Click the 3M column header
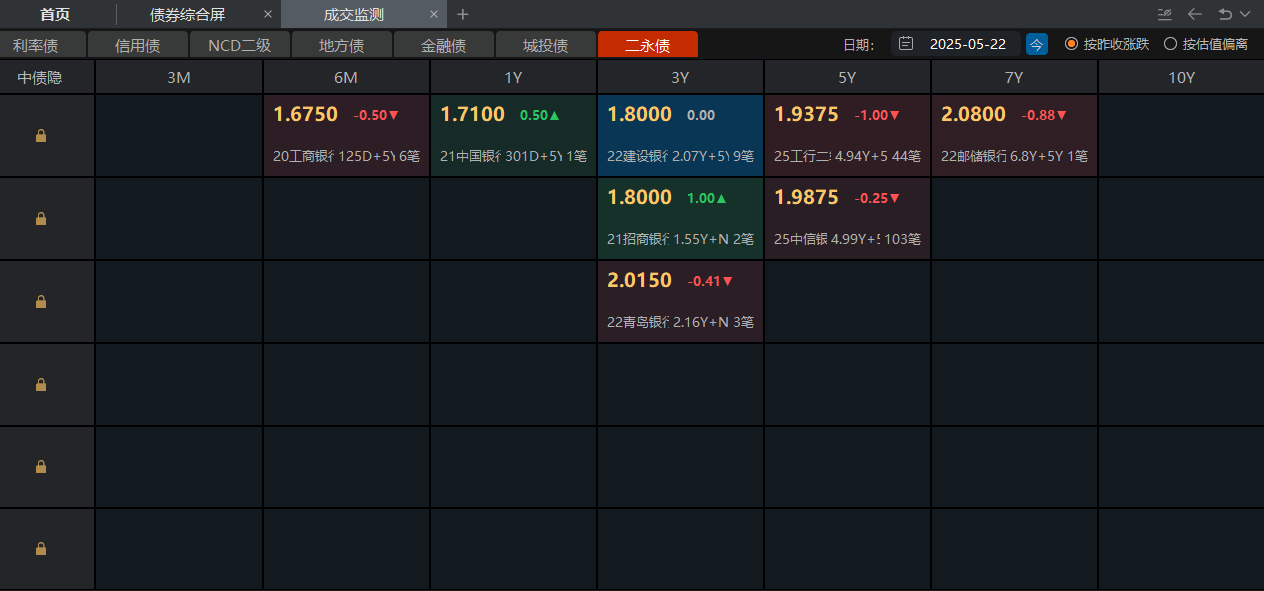 coord(179,77)
